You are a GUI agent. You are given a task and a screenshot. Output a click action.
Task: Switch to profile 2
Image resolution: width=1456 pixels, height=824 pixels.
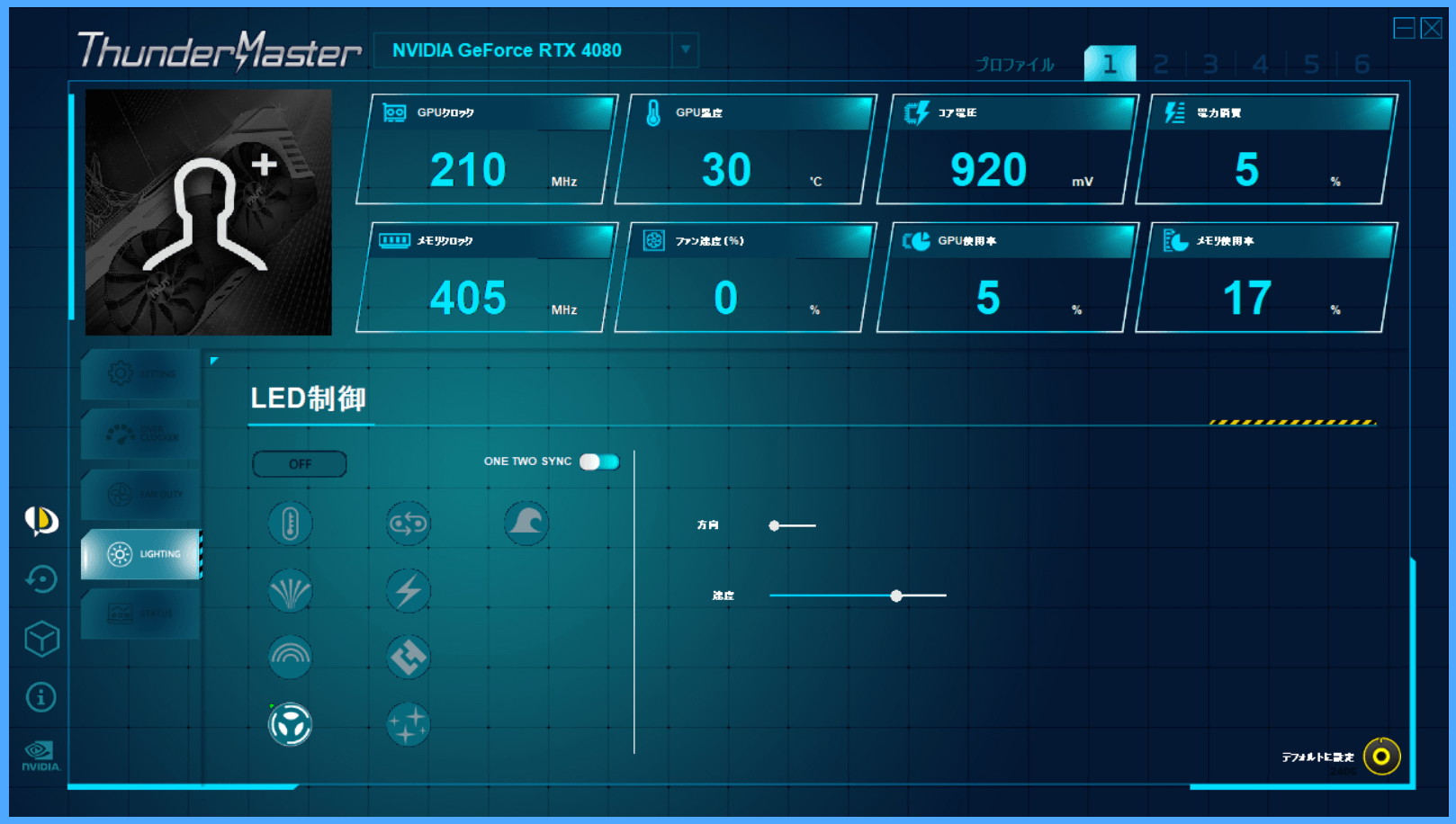point(1161,64)
